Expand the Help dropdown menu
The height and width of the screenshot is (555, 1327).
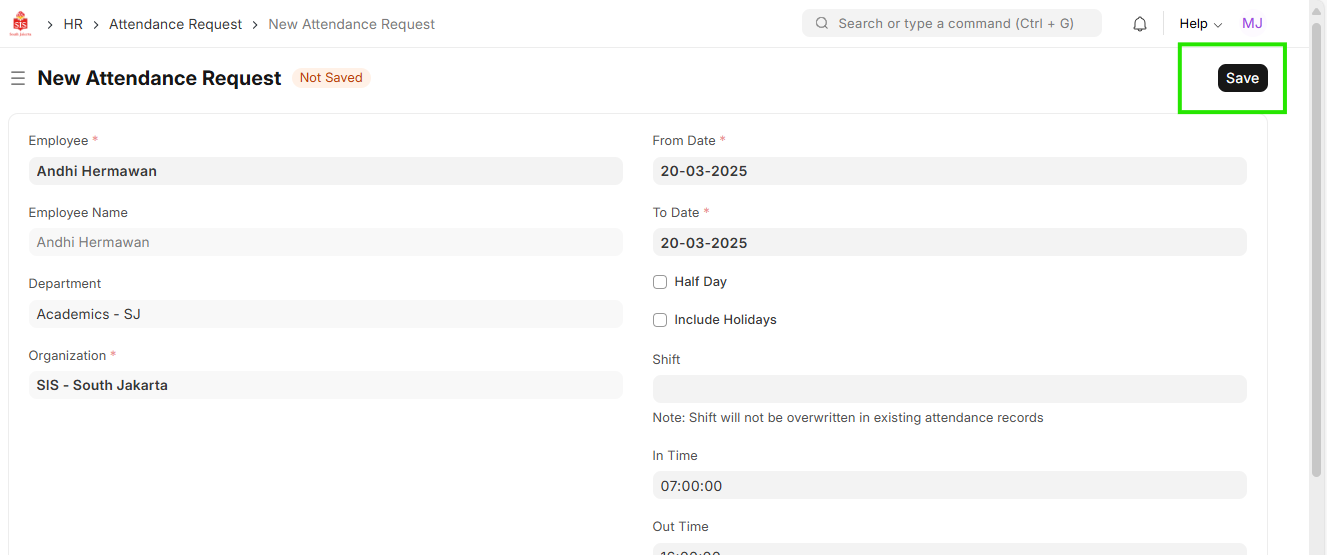point(1200,24)
